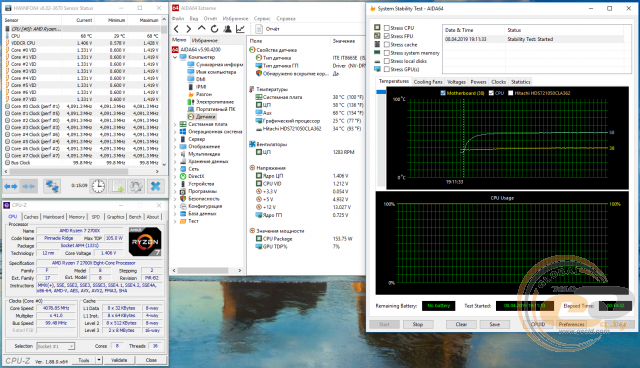This screenshot has height=368, width=640.
Task: Open CPU-Z Tools dropdown arrow
Action: point(99,360)
